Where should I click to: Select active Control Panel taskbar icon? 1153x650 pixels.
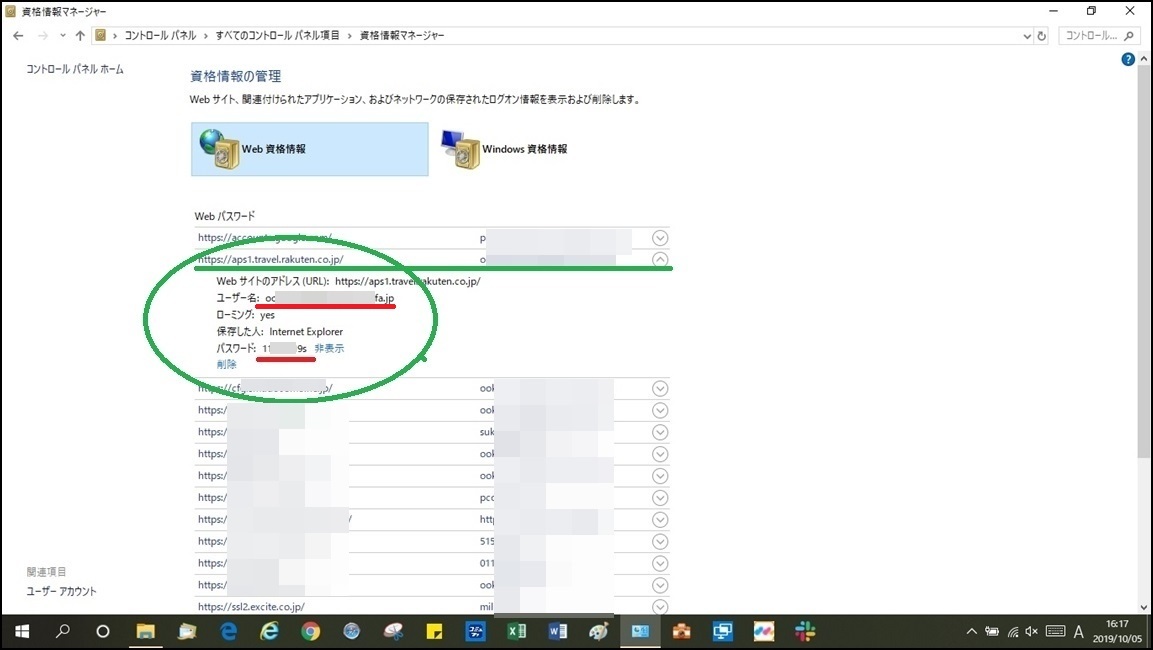point(640,632)
